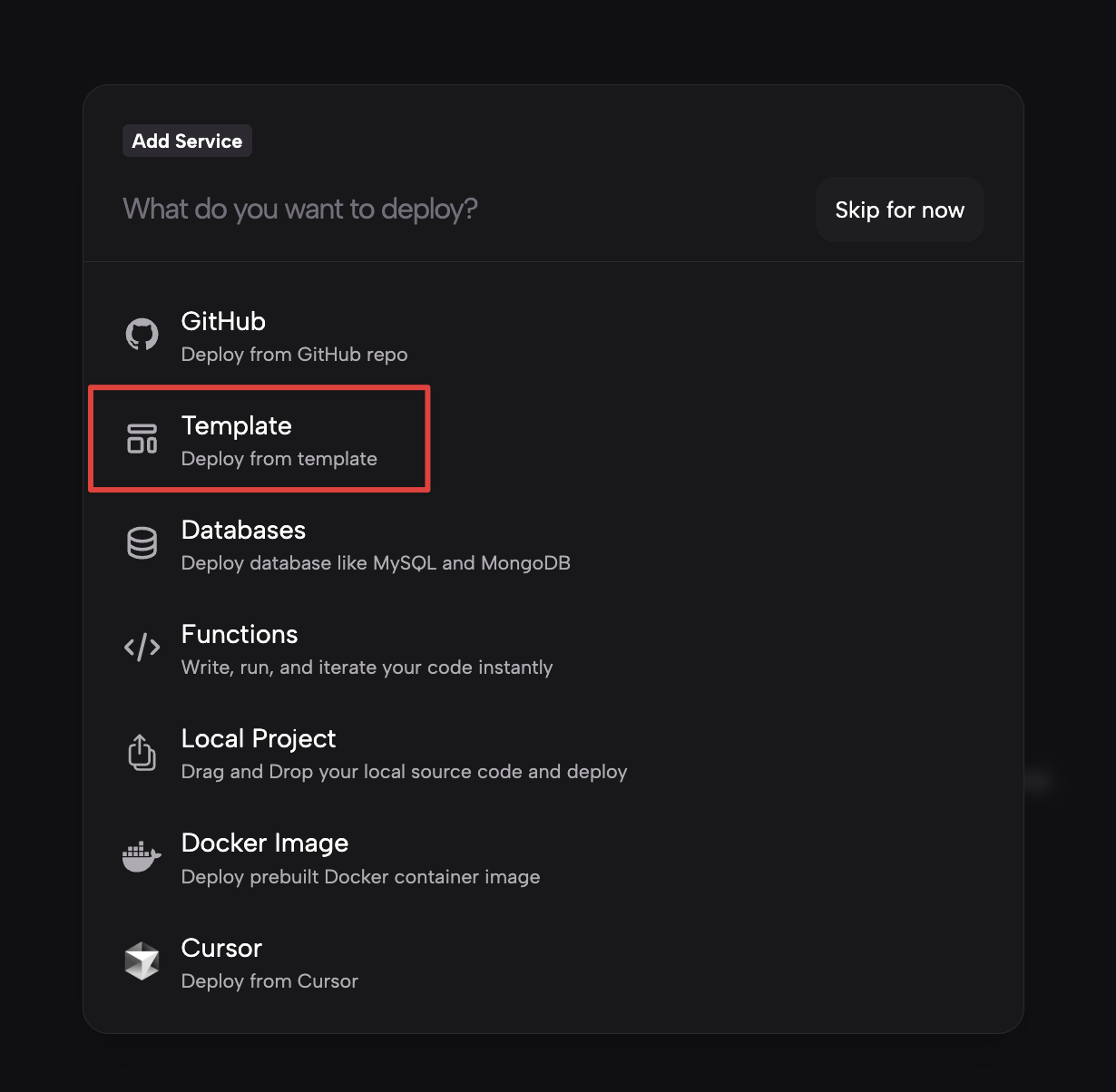The height and width of the screenshot is (1092, 1116).
Task: Click the Functions code brackets icon
Action: 142,648
